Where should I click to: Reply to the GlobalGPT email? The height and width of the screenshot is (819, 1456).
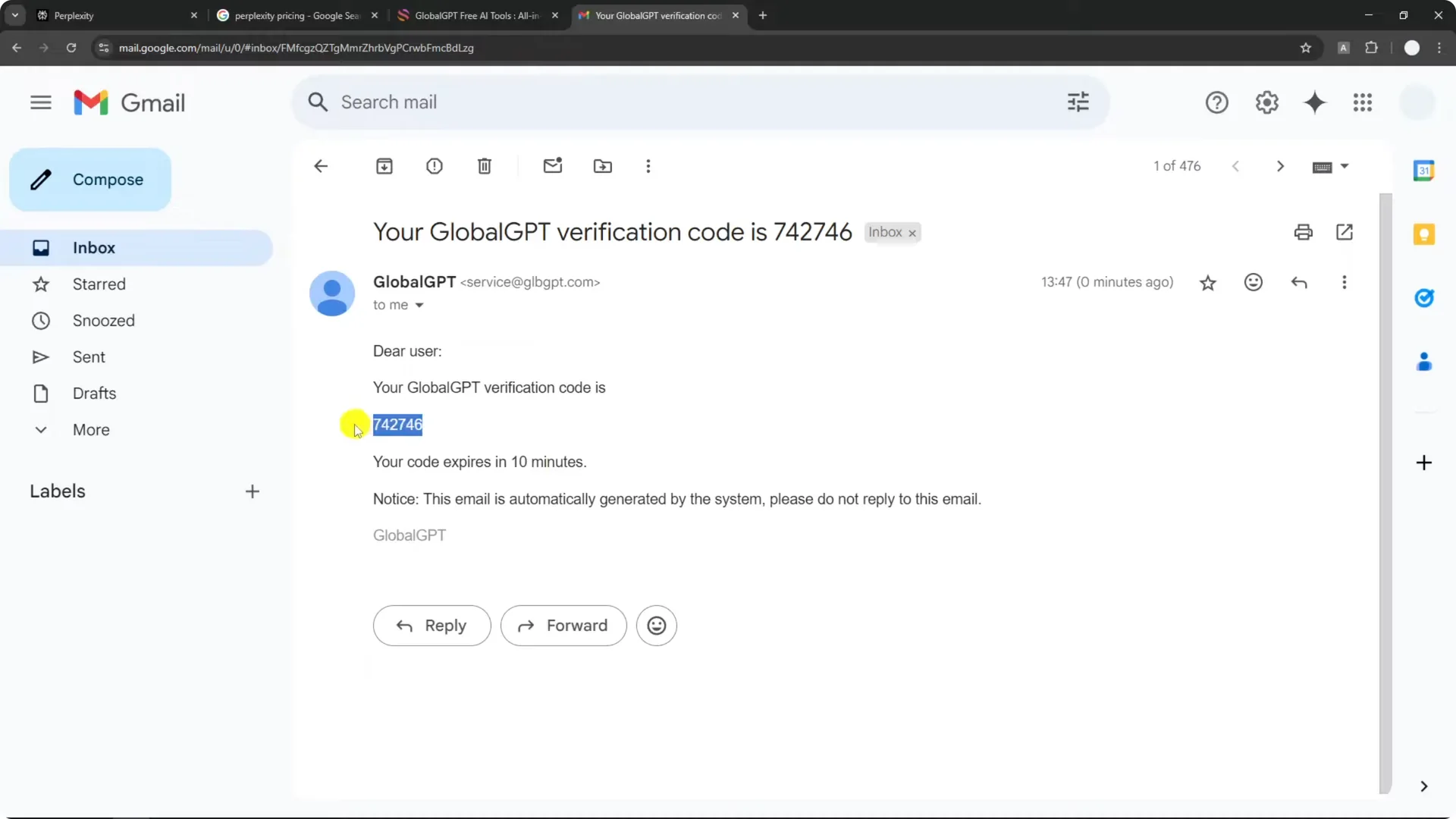tap(431, 626)
